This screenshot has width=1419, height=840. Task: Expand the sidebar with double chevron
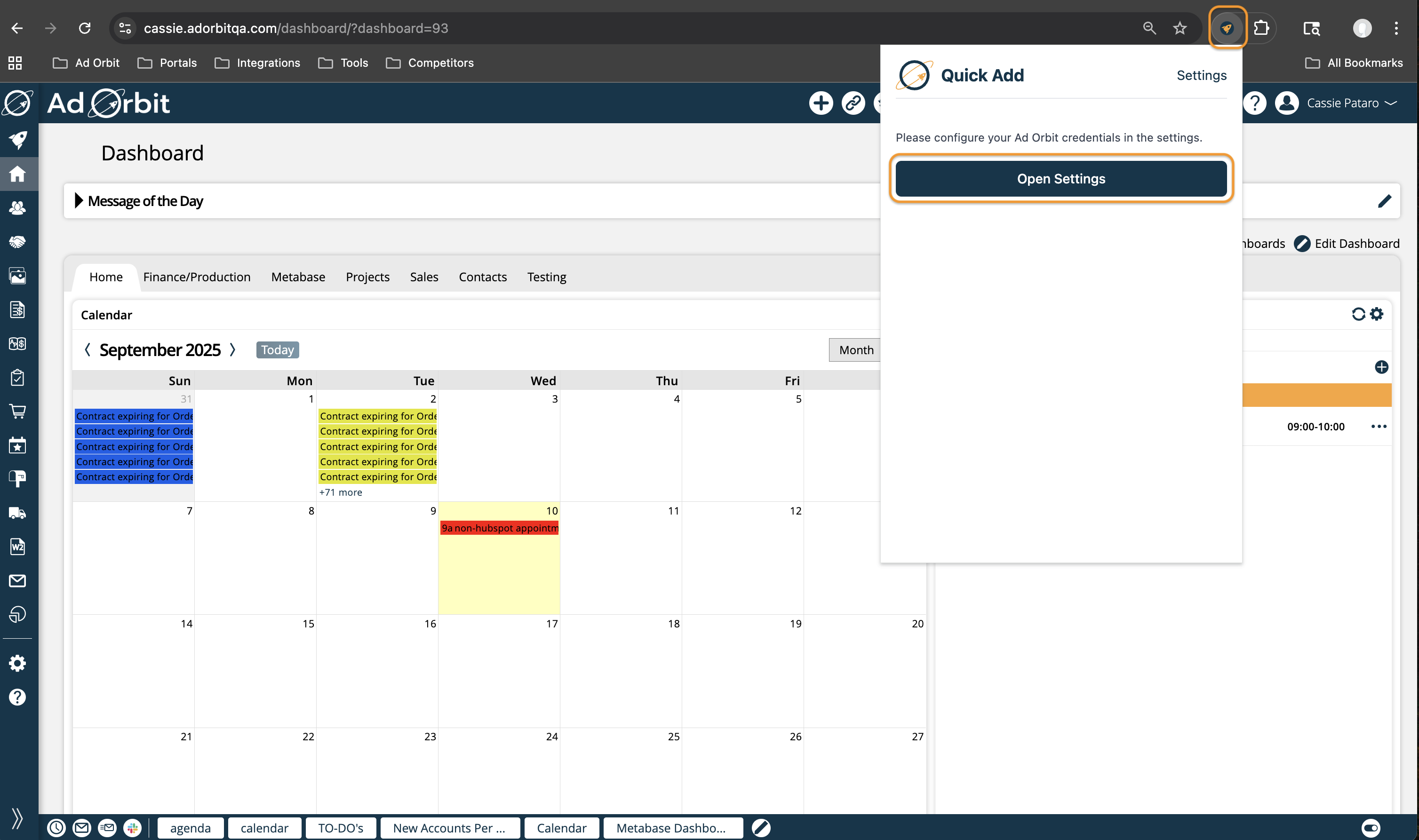pyautogui.click(x=17, y=818)
